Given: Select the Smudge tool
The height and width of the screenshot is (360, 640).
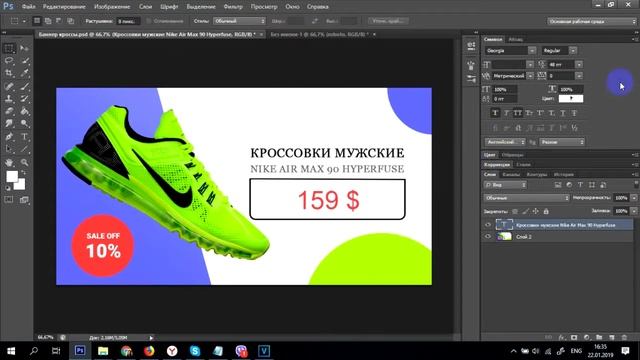Looking at the screenshot, I should coord(9,123).
